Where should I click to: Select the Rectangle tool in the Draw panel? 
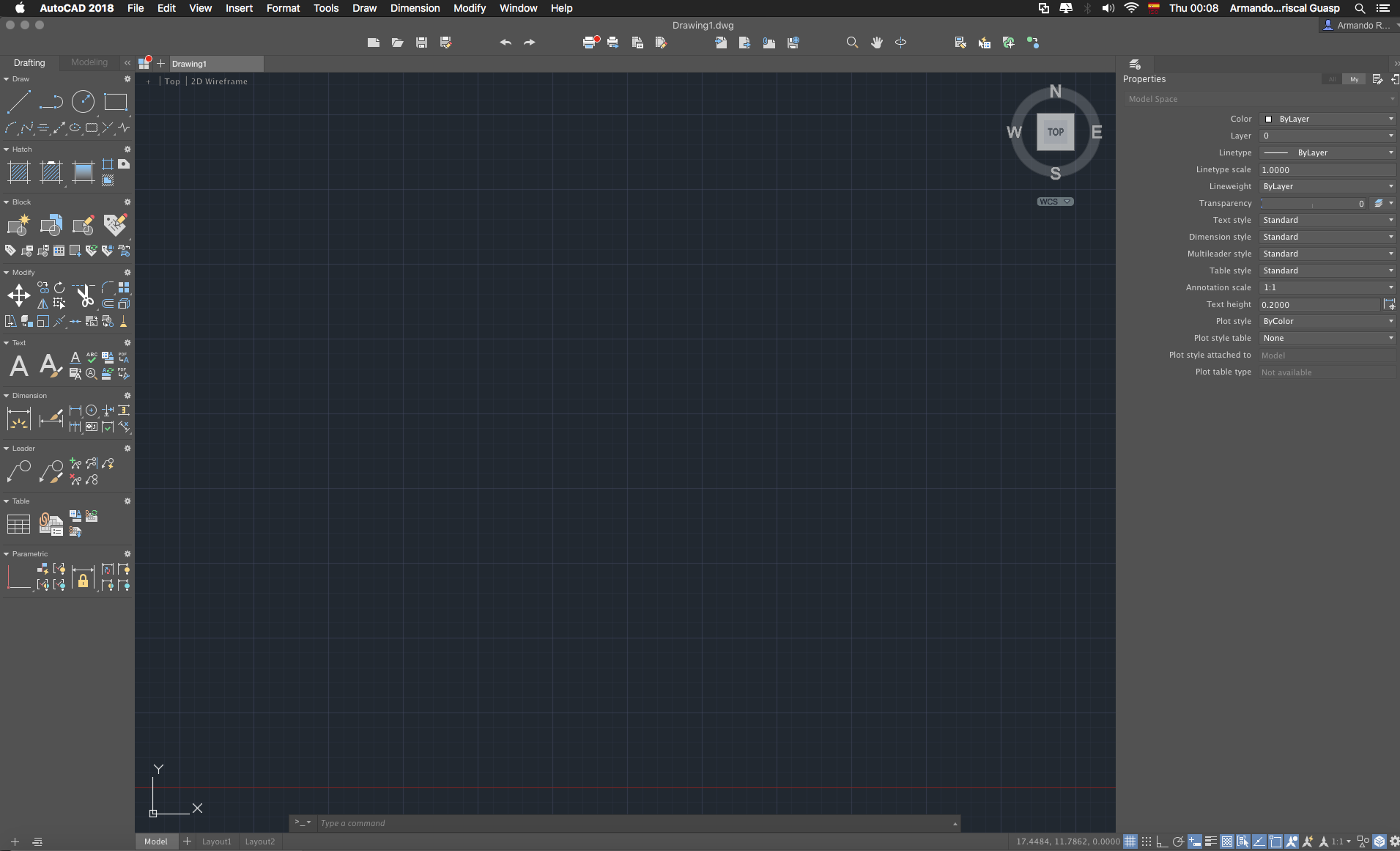pos(115,102)
